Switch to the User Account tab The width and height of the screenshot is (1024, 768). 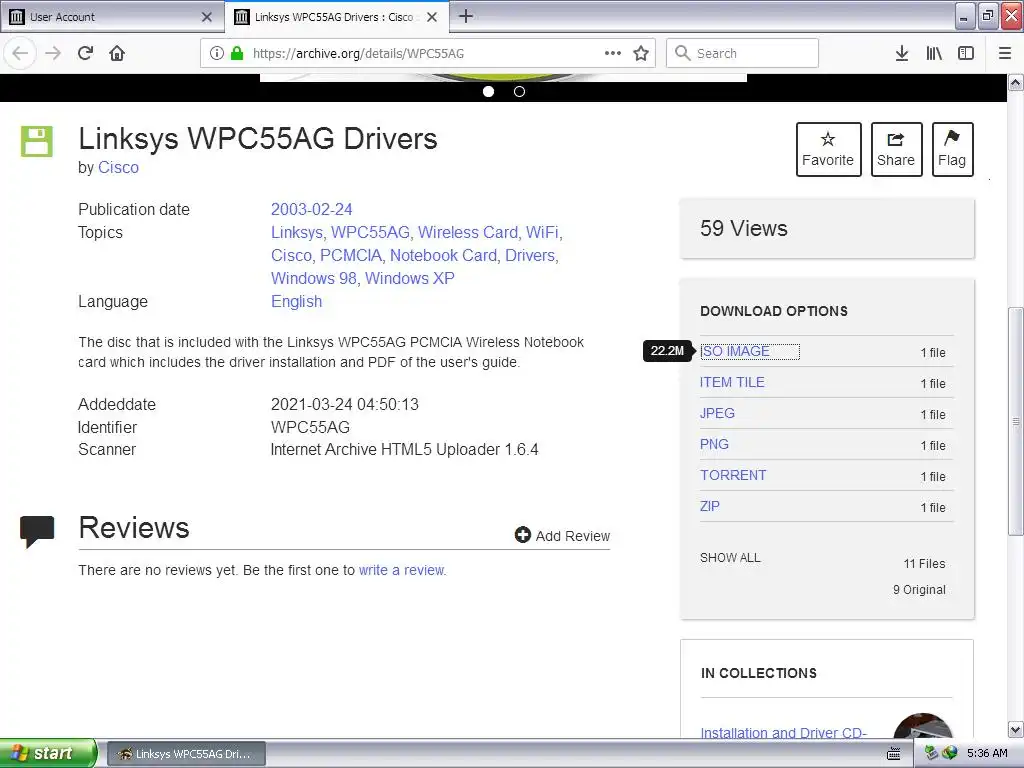pos(111,17)
